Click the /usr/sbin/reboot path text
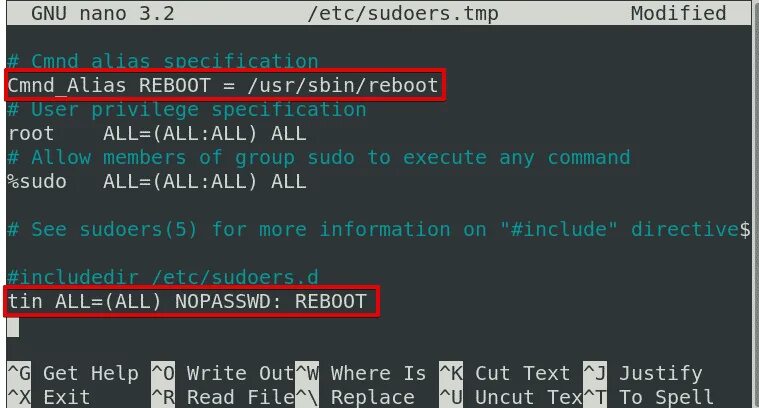 tap(343, 86)
